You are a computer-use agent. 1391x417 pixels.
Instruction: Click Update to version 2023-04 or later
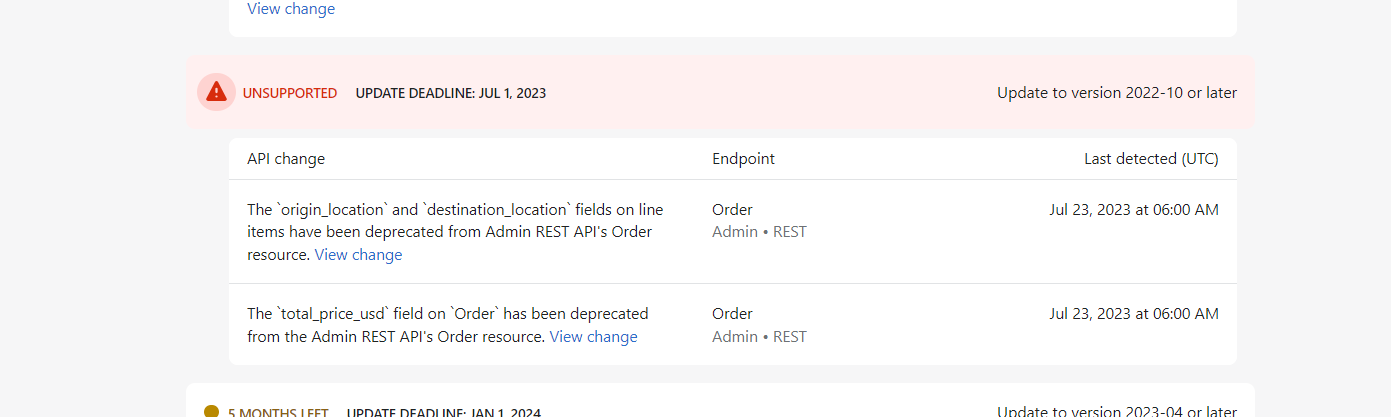point(1117,411)
